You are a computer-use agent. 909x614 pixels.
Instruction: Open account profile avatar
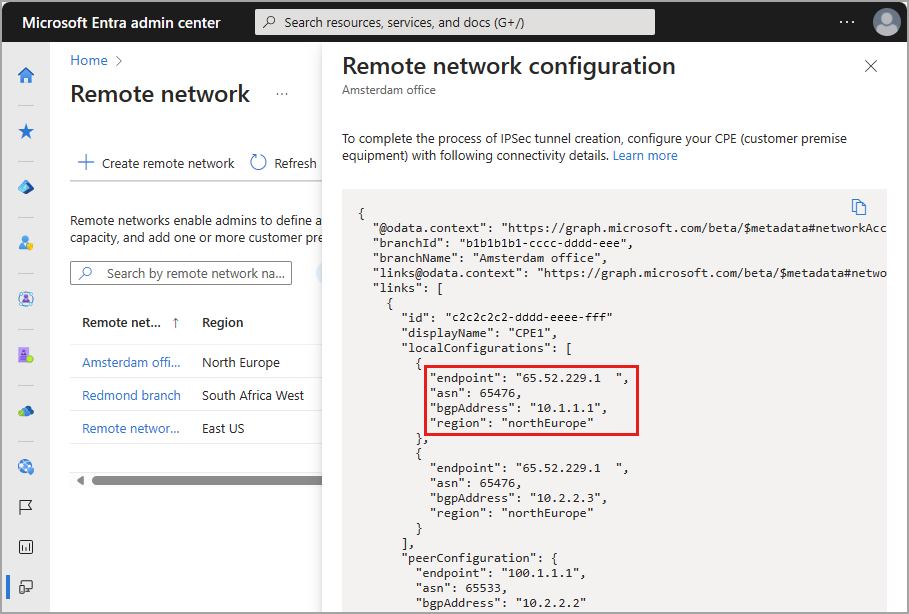click(886, 22)
